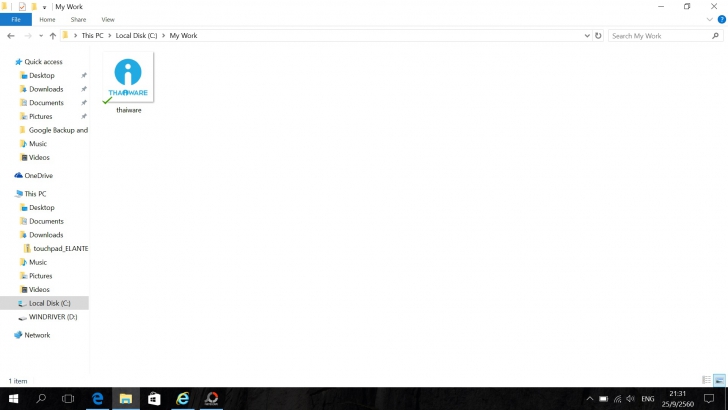The height and width of the screenshot is (410, 728).
Task: Open Task View on the taskbar
Action: (68, 398)
